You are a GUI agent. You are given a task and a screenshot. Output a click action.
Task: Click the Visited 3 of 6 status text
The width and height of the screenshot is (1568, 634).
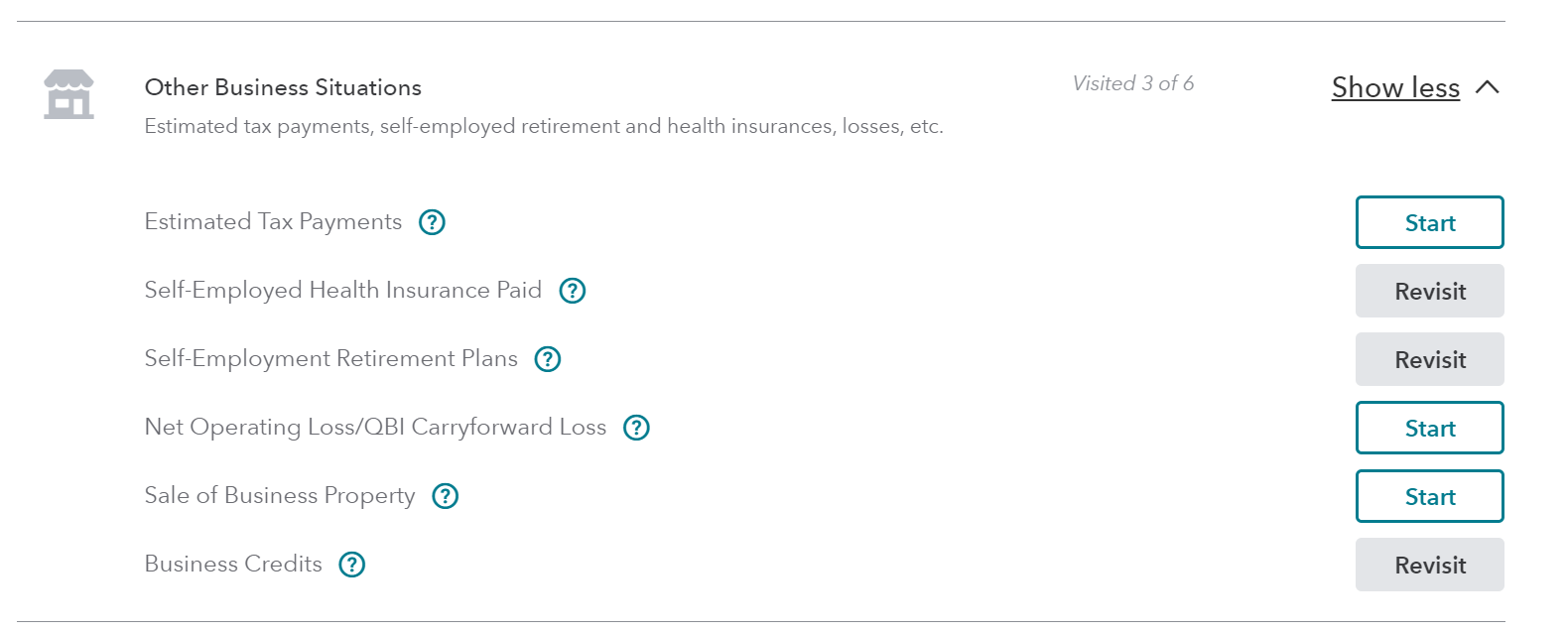coord(1132,83)
